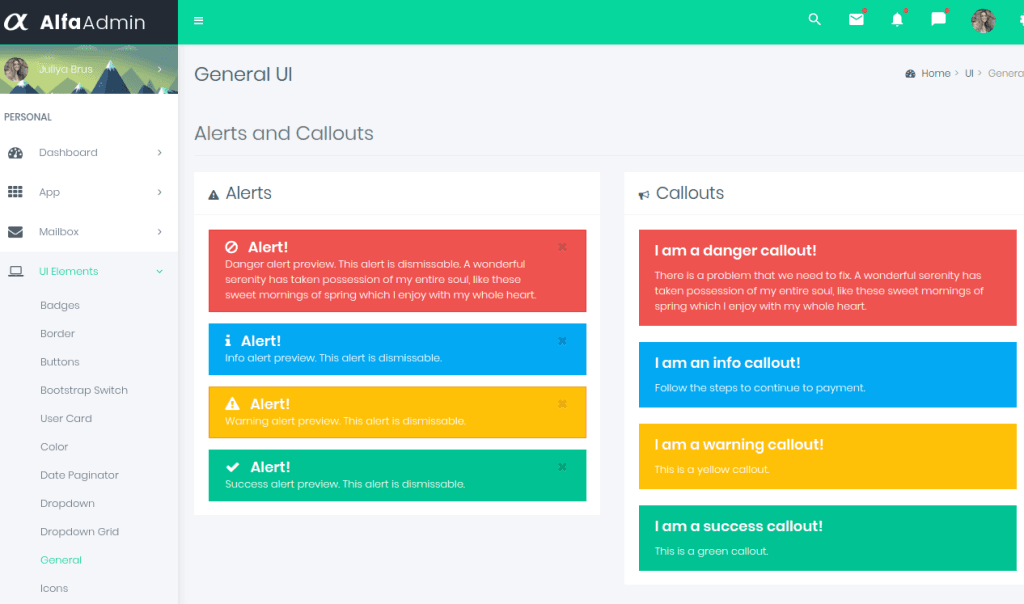Dismiss the red danger alert
The width and height of the screenshot is (1024, 604).
point(562,247)
